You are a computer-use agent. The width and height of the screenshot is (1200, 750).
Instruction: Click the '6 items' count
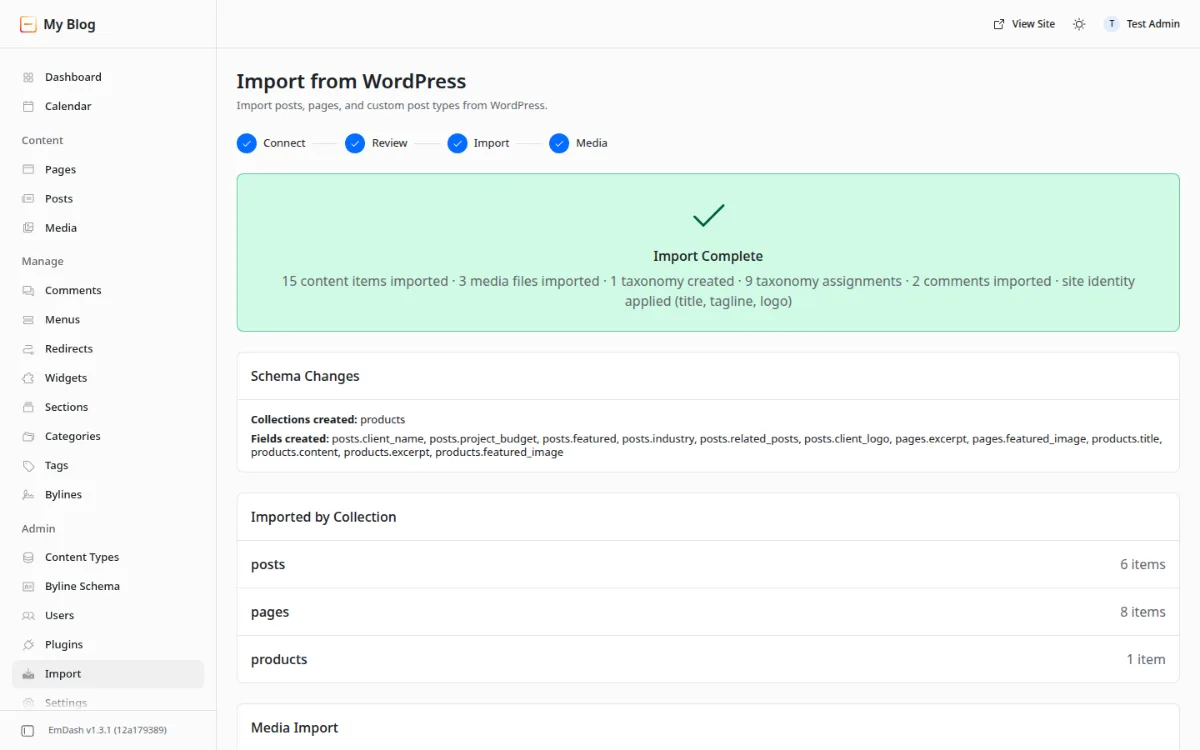[1143, 564]
